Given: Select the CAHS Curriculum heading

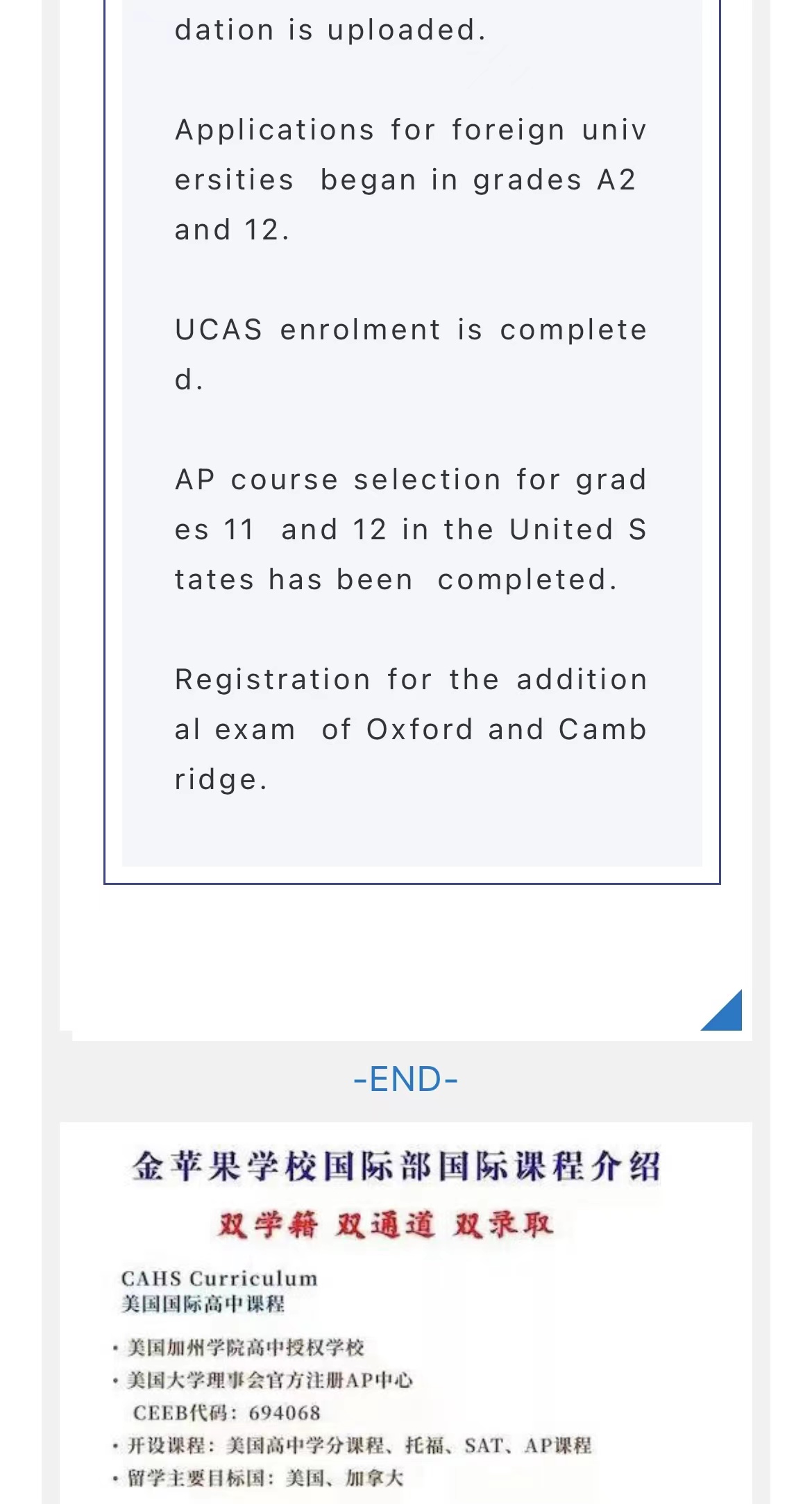Looking at the screenshot, I should click(219, 1278).
